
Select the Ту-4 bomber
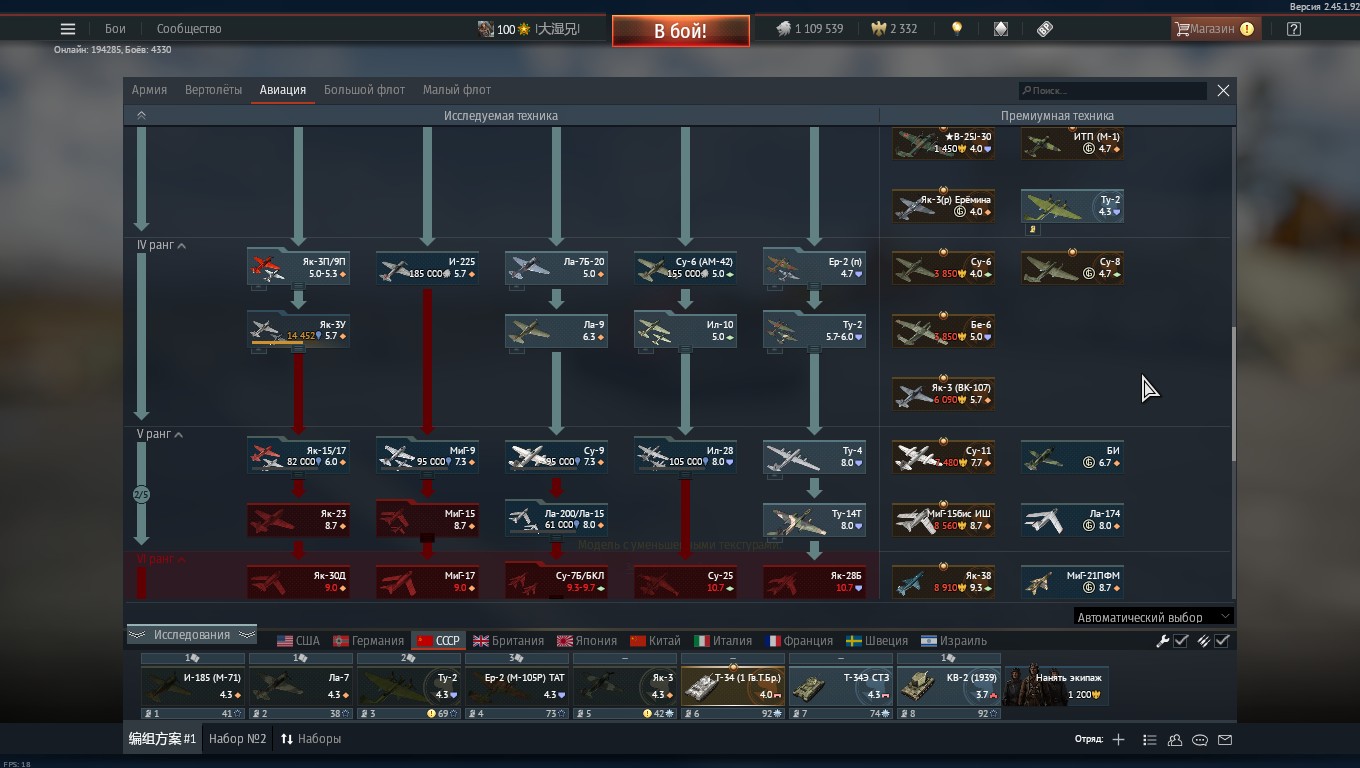click(x=814, y=457)
